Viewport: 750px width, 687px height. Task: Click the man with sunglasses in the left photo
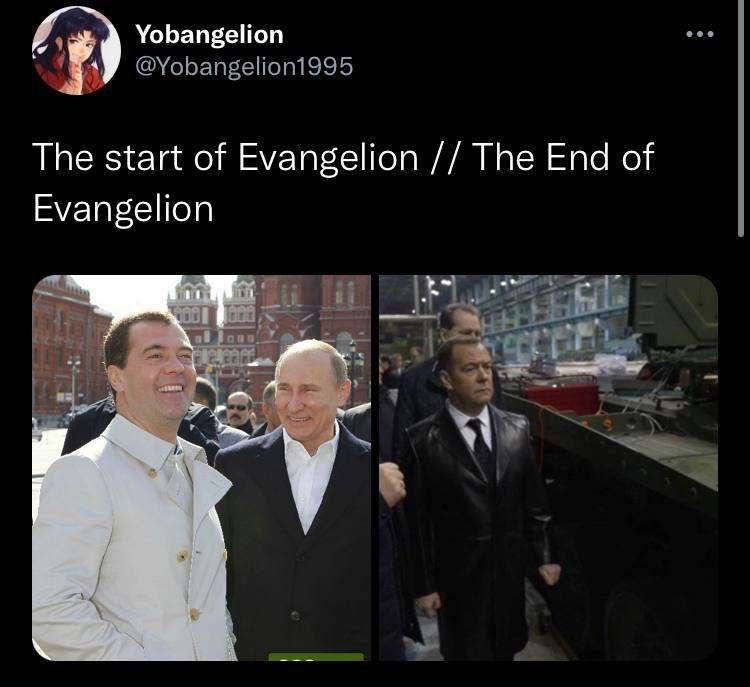(x=240, y=410)
